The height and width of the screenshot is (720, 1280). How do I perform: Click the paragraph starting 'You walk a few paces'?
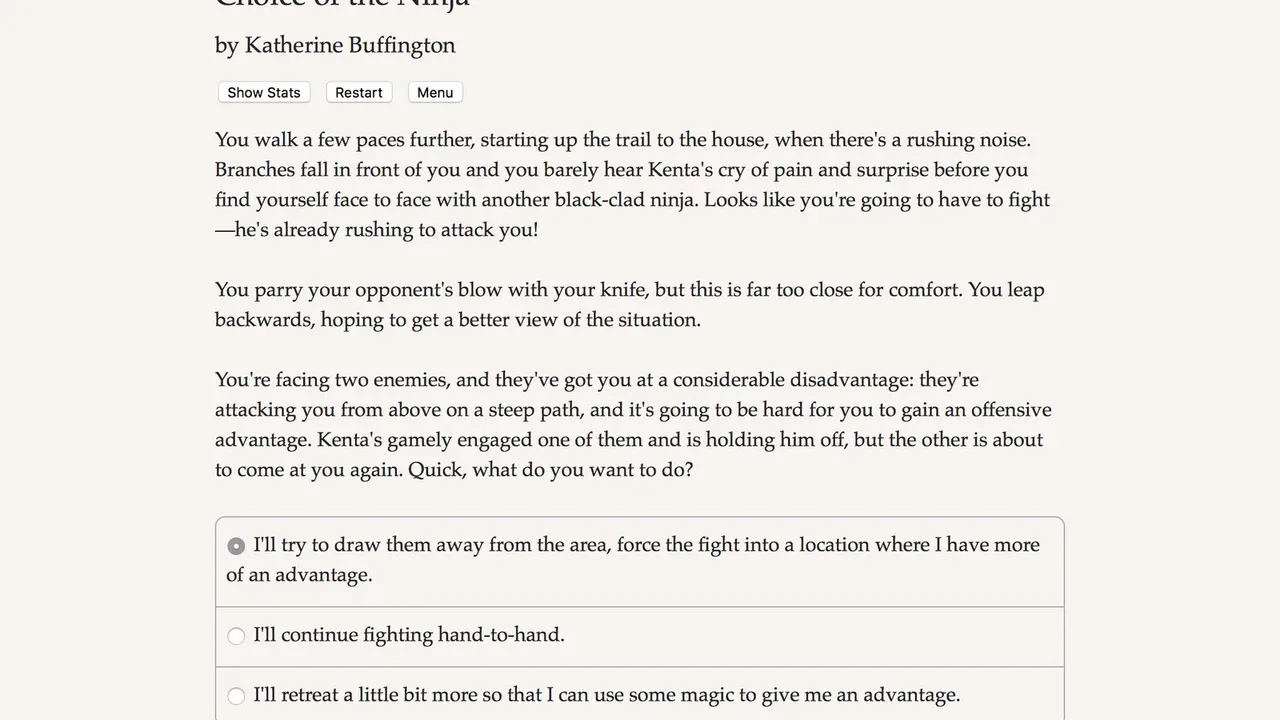coord(632,185)
